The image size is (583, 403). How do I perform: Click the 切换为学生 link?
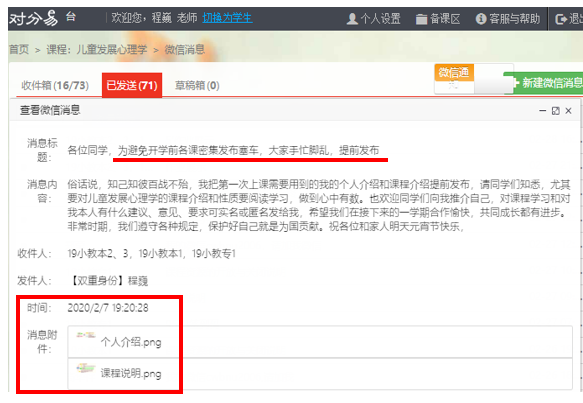227,17
